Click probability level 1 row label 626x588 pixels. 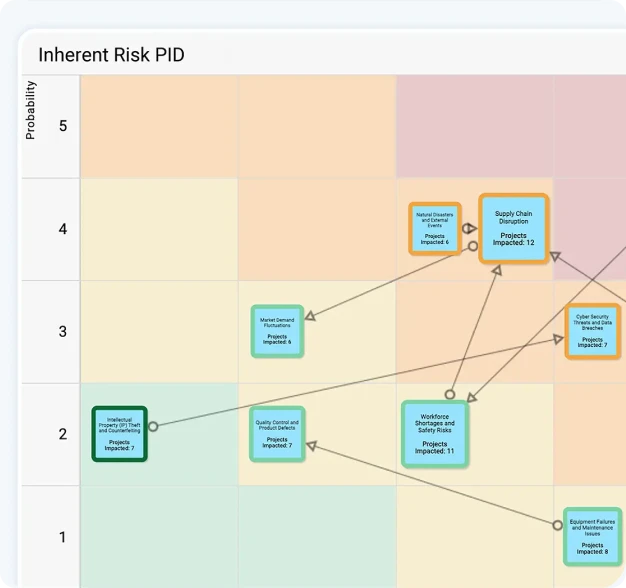click(62, 537)
